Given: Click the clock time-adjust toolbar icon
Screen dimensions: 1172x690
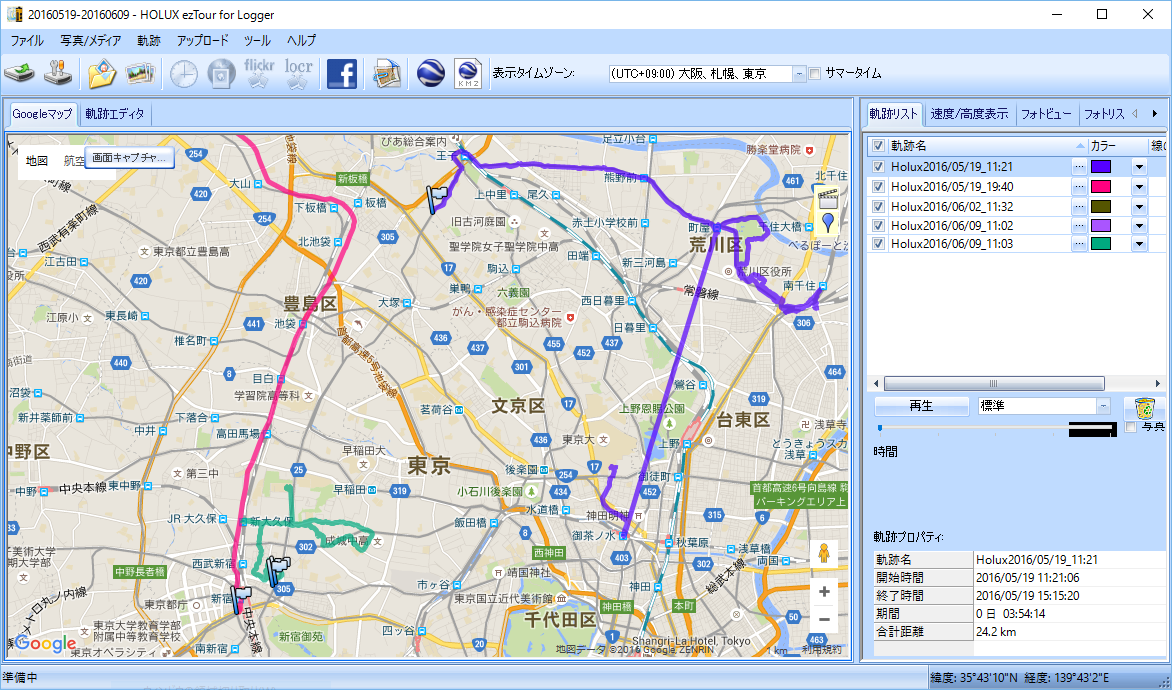Looking at the screenshot, I should pos(183,73).
